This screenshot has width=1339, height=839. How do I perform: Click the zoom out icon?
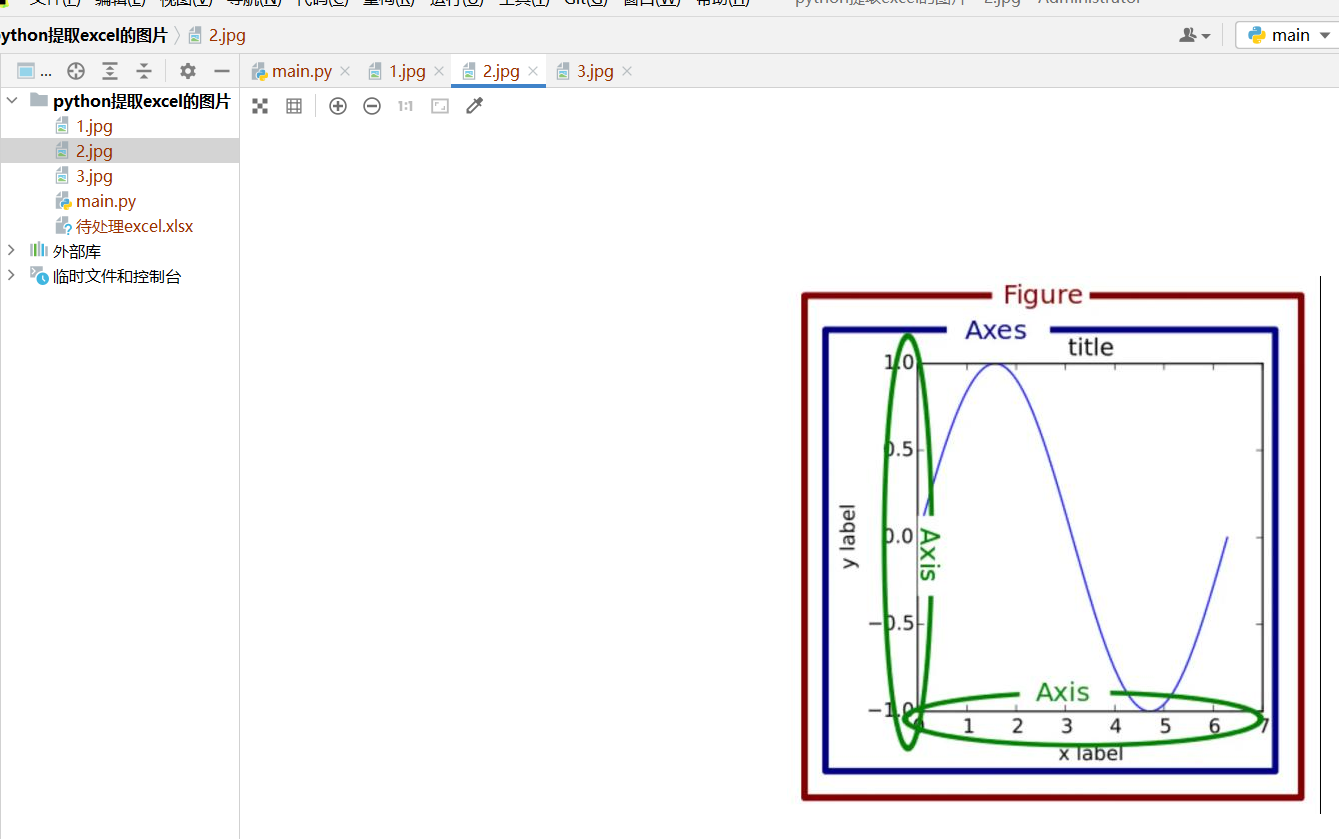(x=372, y=106)
